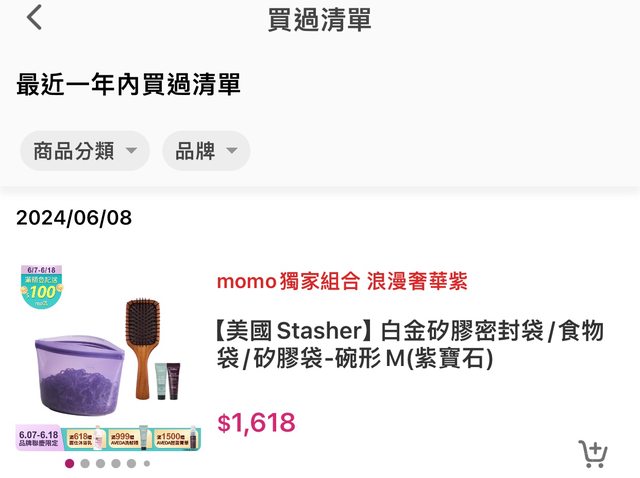Select the fifth carousel dot
640x478 pixels.
coord(131,463)
